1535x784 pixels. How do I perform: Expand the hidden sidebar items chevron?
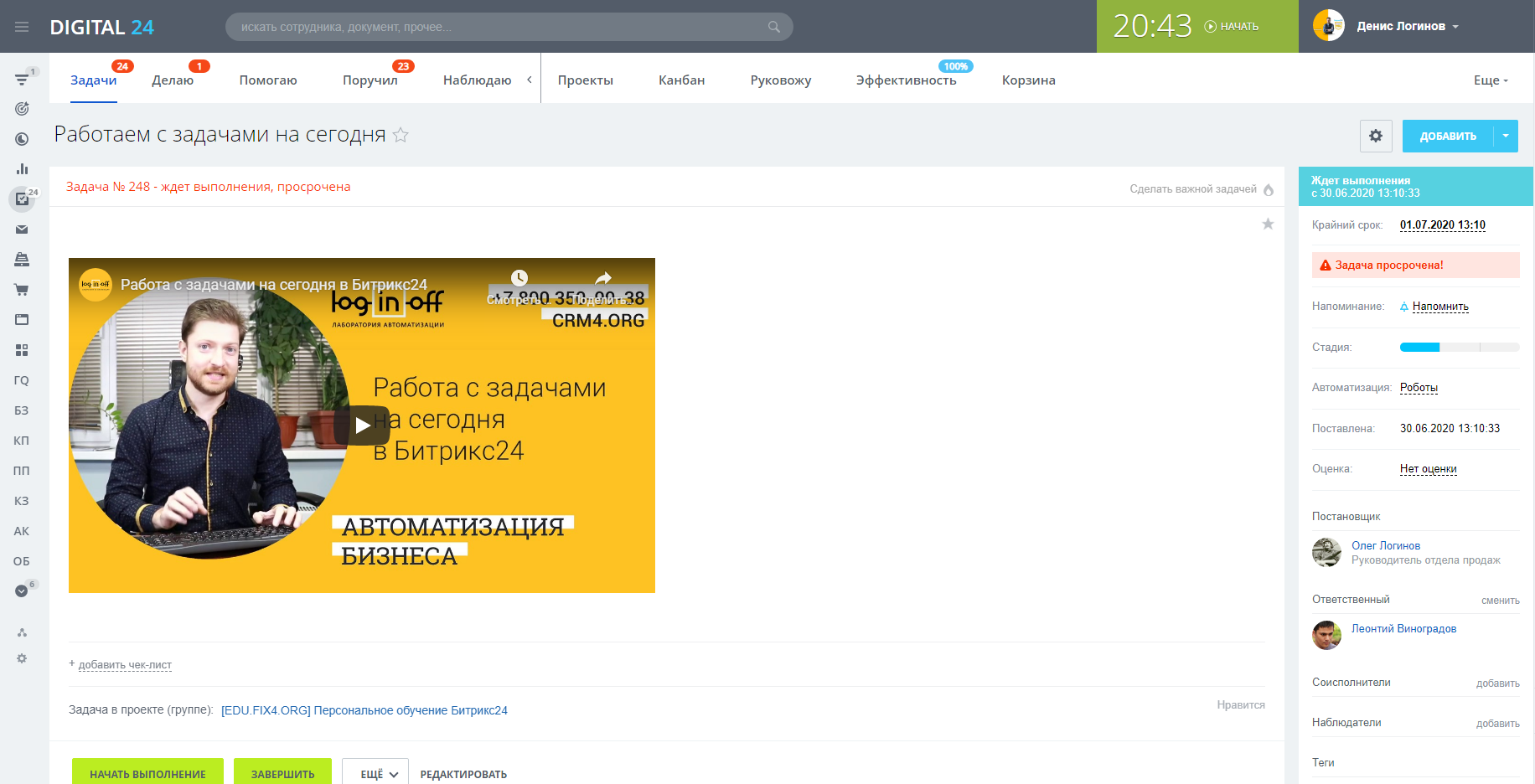click(x=22, y=591)
